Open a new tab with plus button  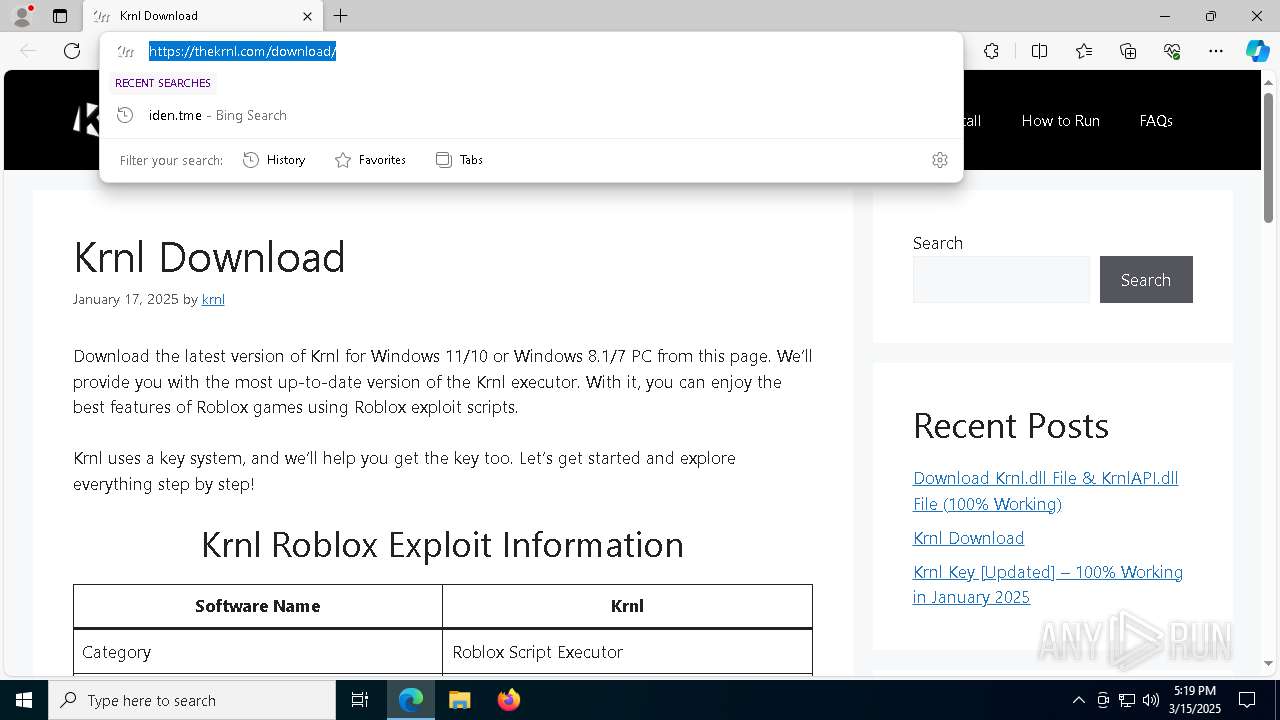pyautogui.click(x=341, y=16)
